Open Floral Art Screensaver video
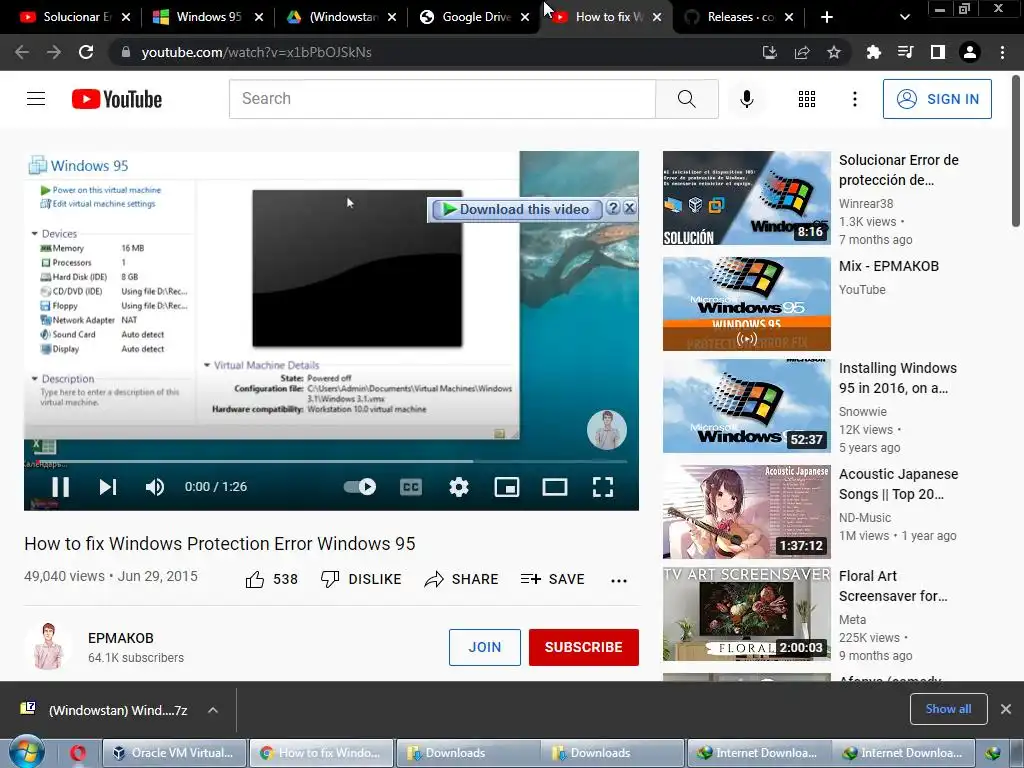This screenshot has height=768, width=1024. (x=746, y=613)
